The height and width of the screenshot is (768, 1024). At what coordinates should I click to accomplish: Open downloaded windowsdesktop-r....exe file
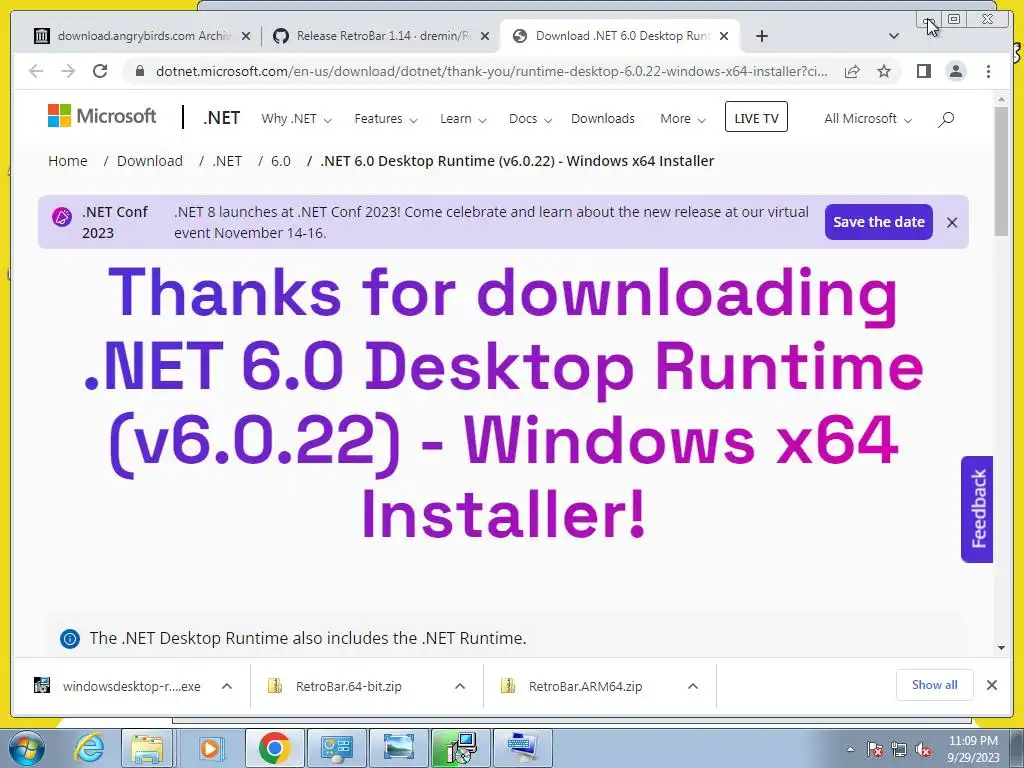[118, 686]
